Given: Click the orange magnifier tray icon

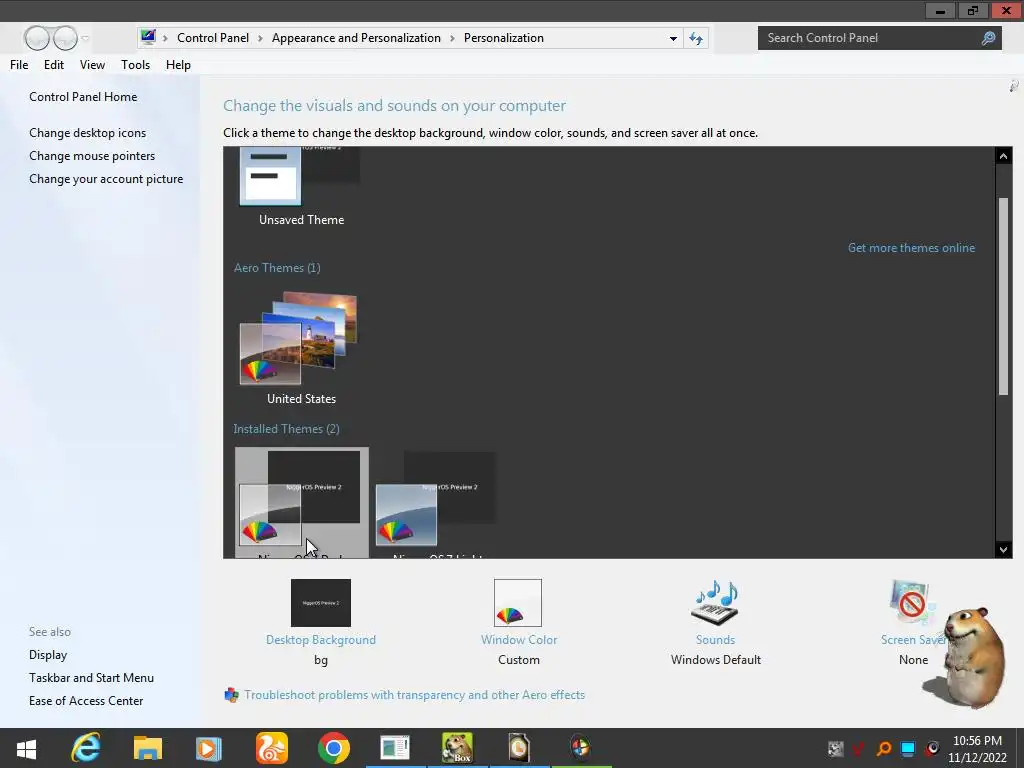Looking at the screenshot, I should (884, 749).
